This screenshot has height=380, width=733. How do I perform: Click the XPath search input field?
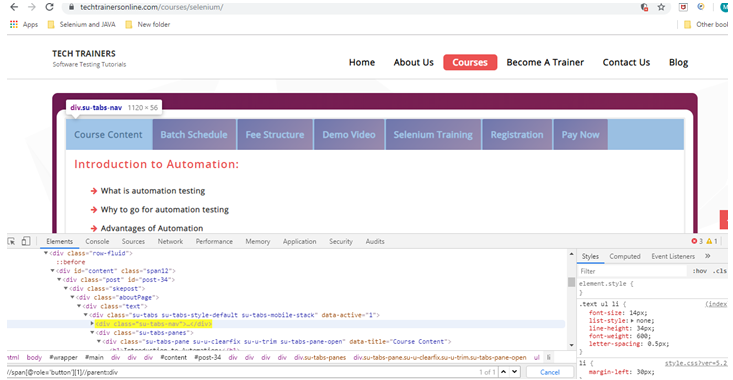point(241,372)
